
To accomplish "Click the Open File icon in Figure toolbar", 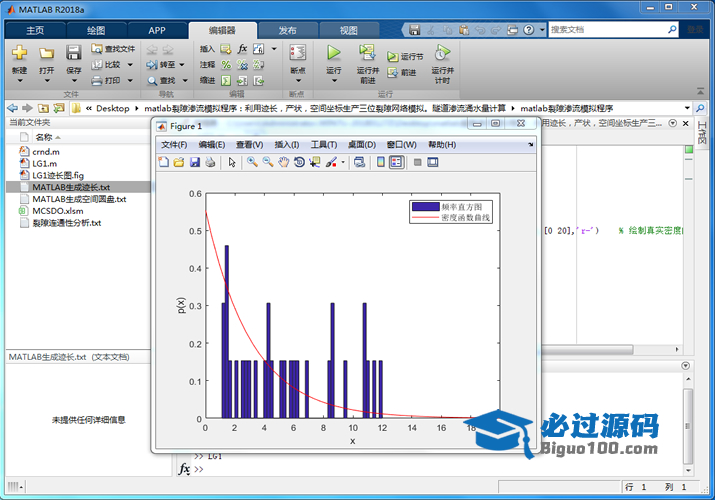I will pyautogui.click(x=179, y=162).
